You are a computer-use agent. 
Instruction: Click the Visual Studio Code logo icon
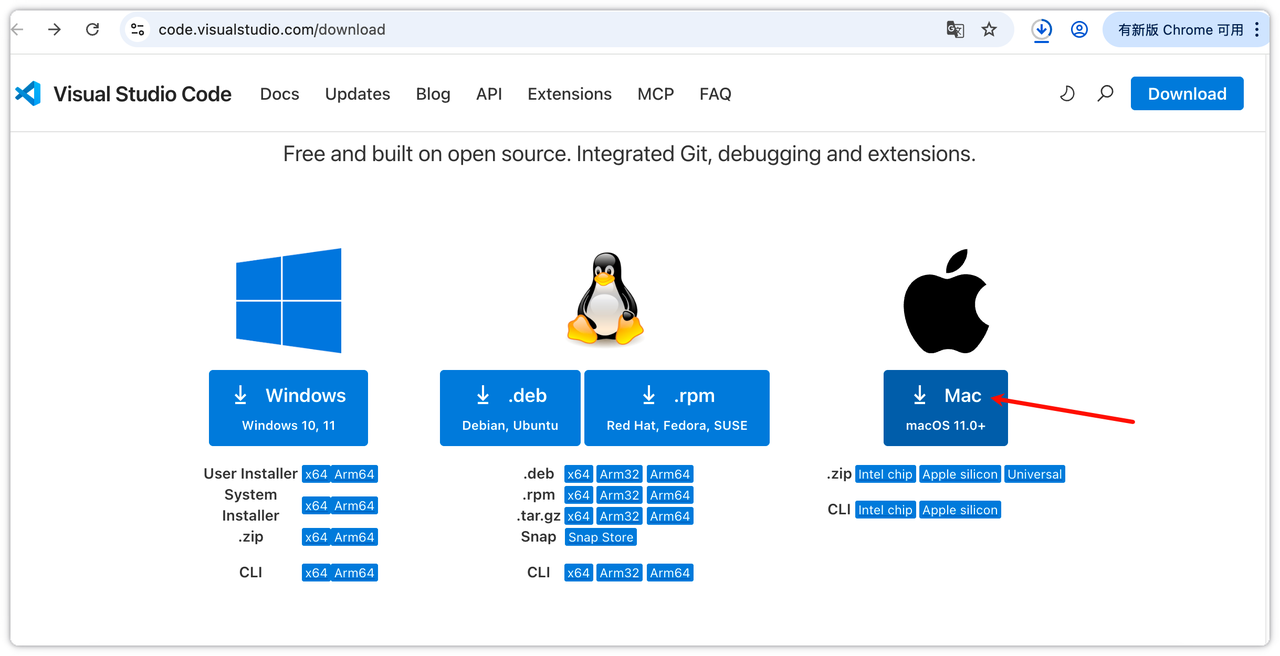click(28, 94)
